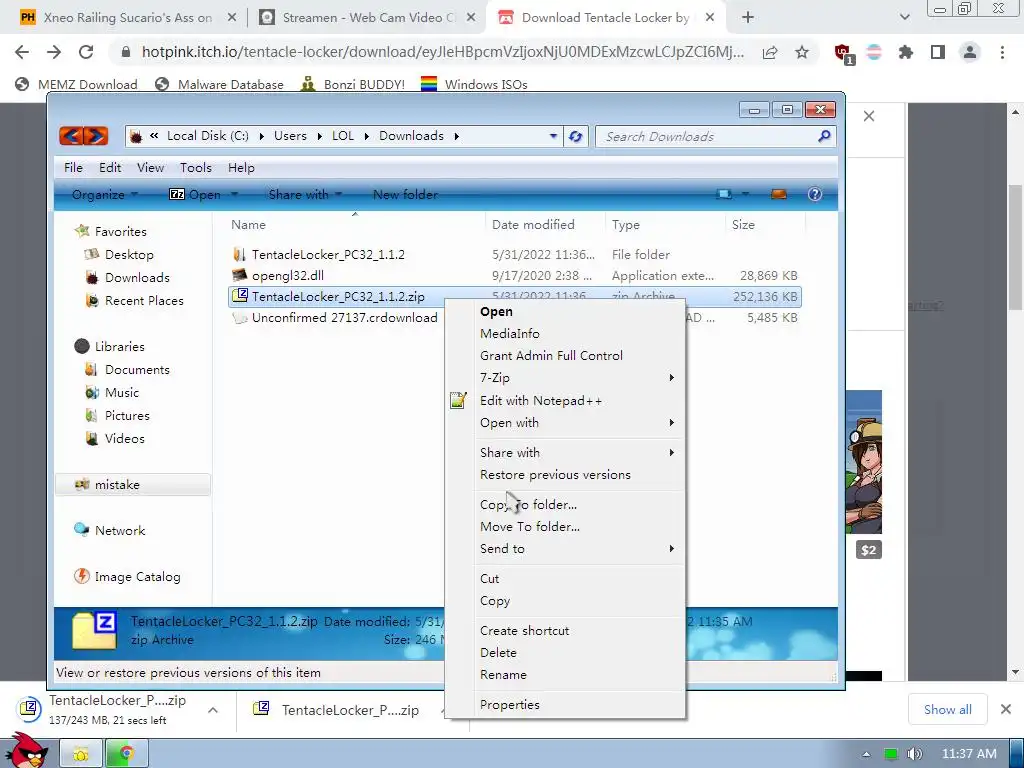The width and height of the screenshot is (1024, 768).
Task: Expand the Organize dropdown
Action: 104,195
